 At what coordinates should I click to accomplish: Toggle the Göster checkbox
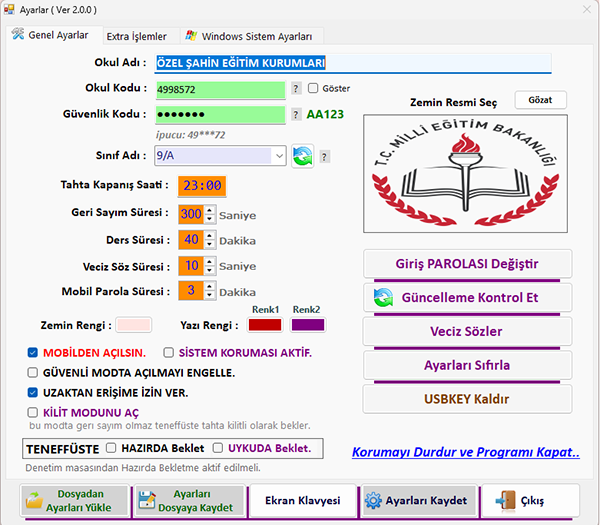point(313,89)
